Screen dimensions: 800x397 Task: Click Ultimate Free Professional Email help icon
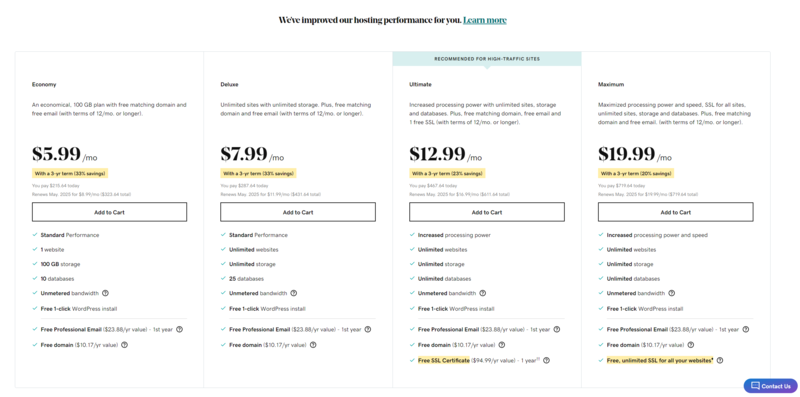tap(557, 330)
